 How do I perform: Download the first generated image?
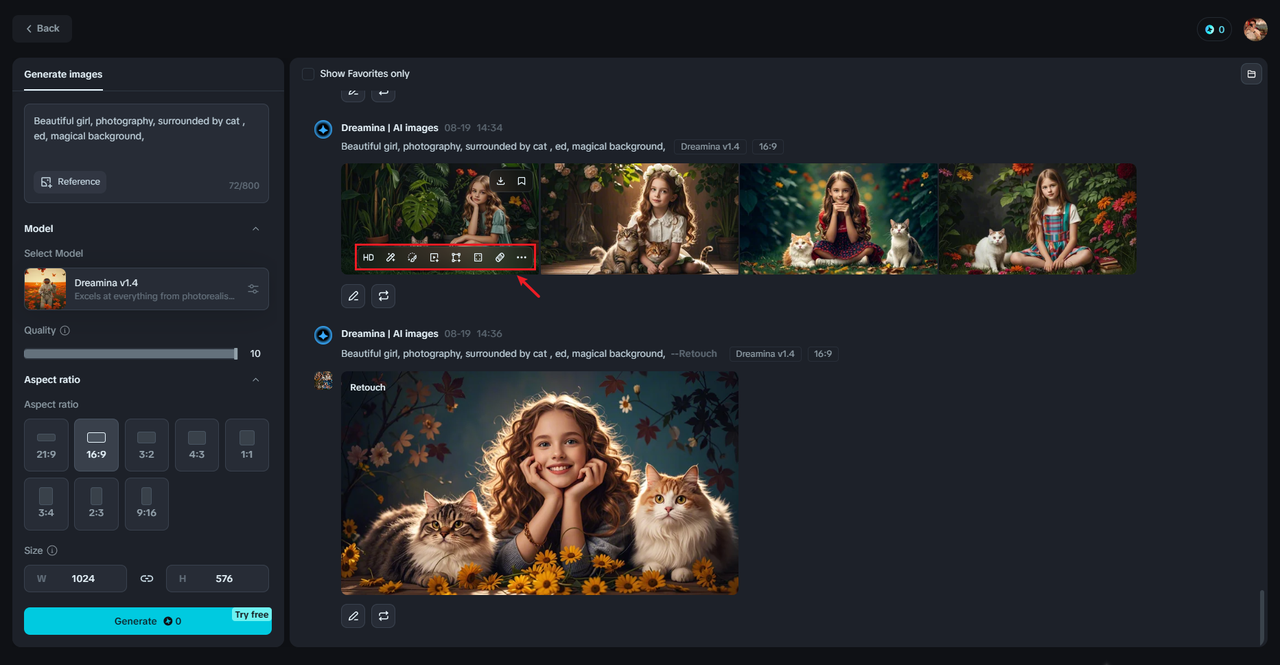click(501, 181)
